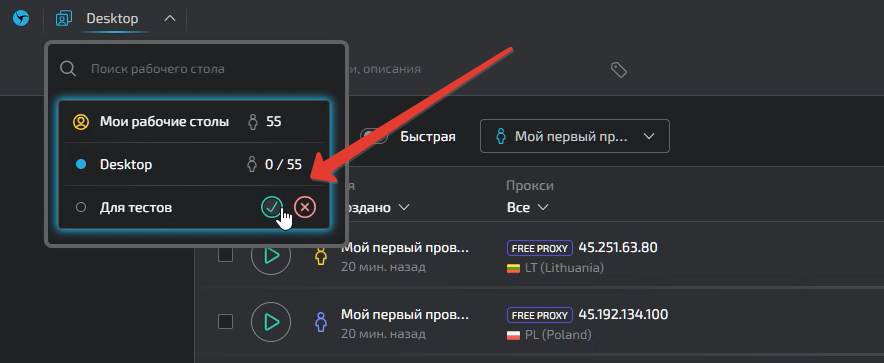
Task: Click the 'LT (Lithuania)' country label
Action: pos(564,268)
